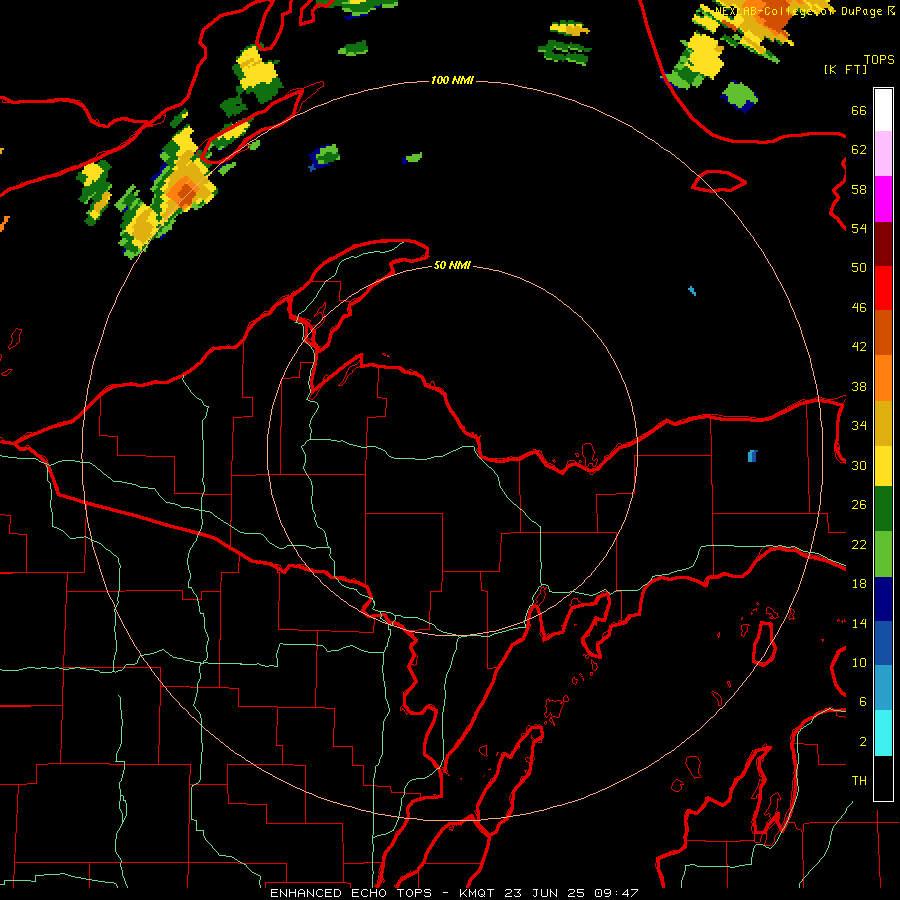
Task: Click the "26" legend value
Action: 859,505
